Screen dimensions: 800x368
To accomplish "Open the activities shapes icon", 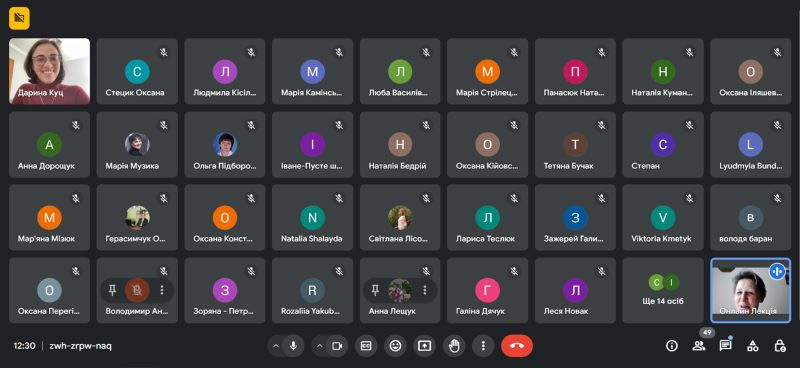I will (753, 346).
